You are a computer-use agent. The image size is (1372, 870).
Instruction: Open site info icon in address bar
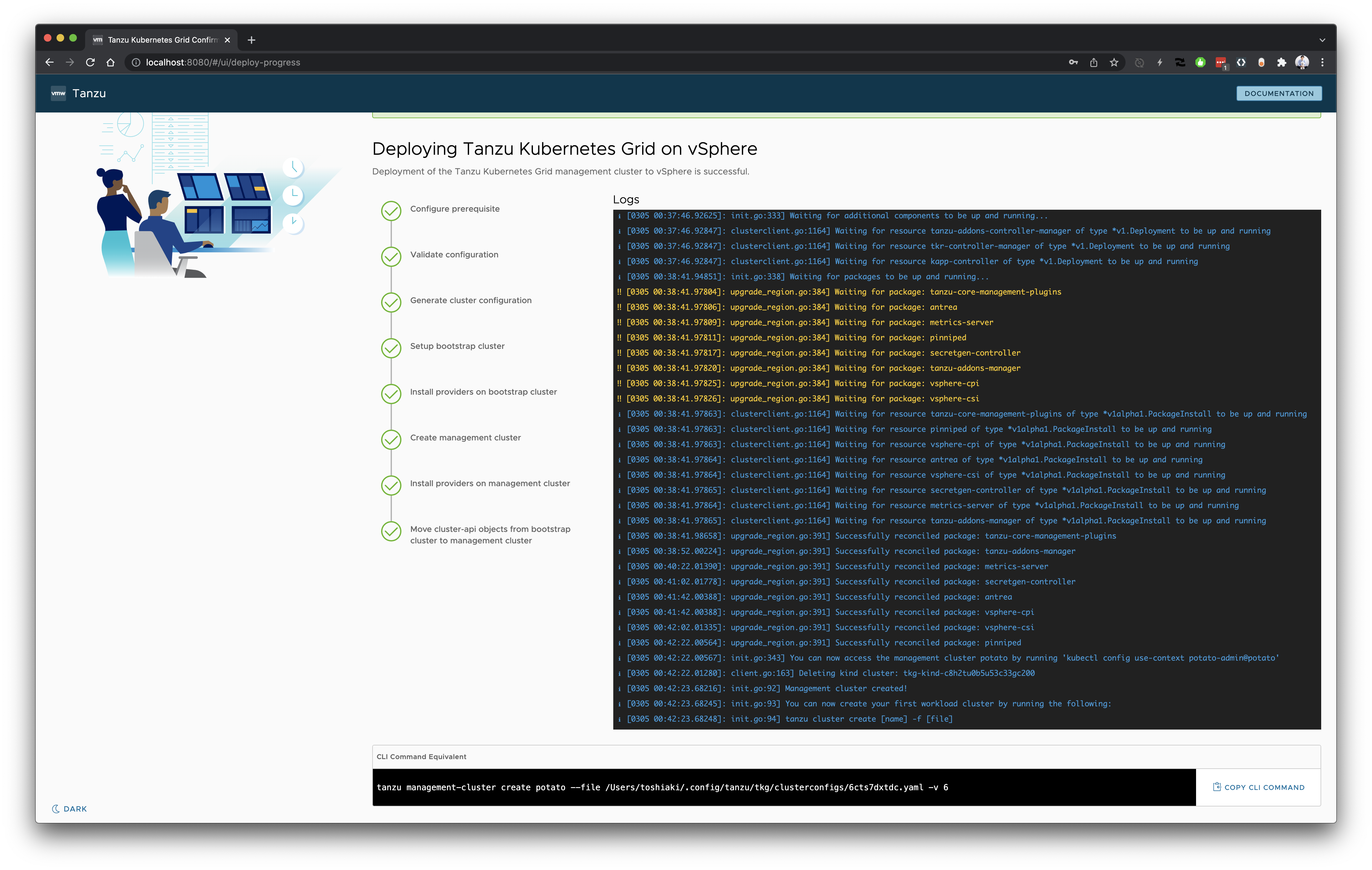click(136, 63)
